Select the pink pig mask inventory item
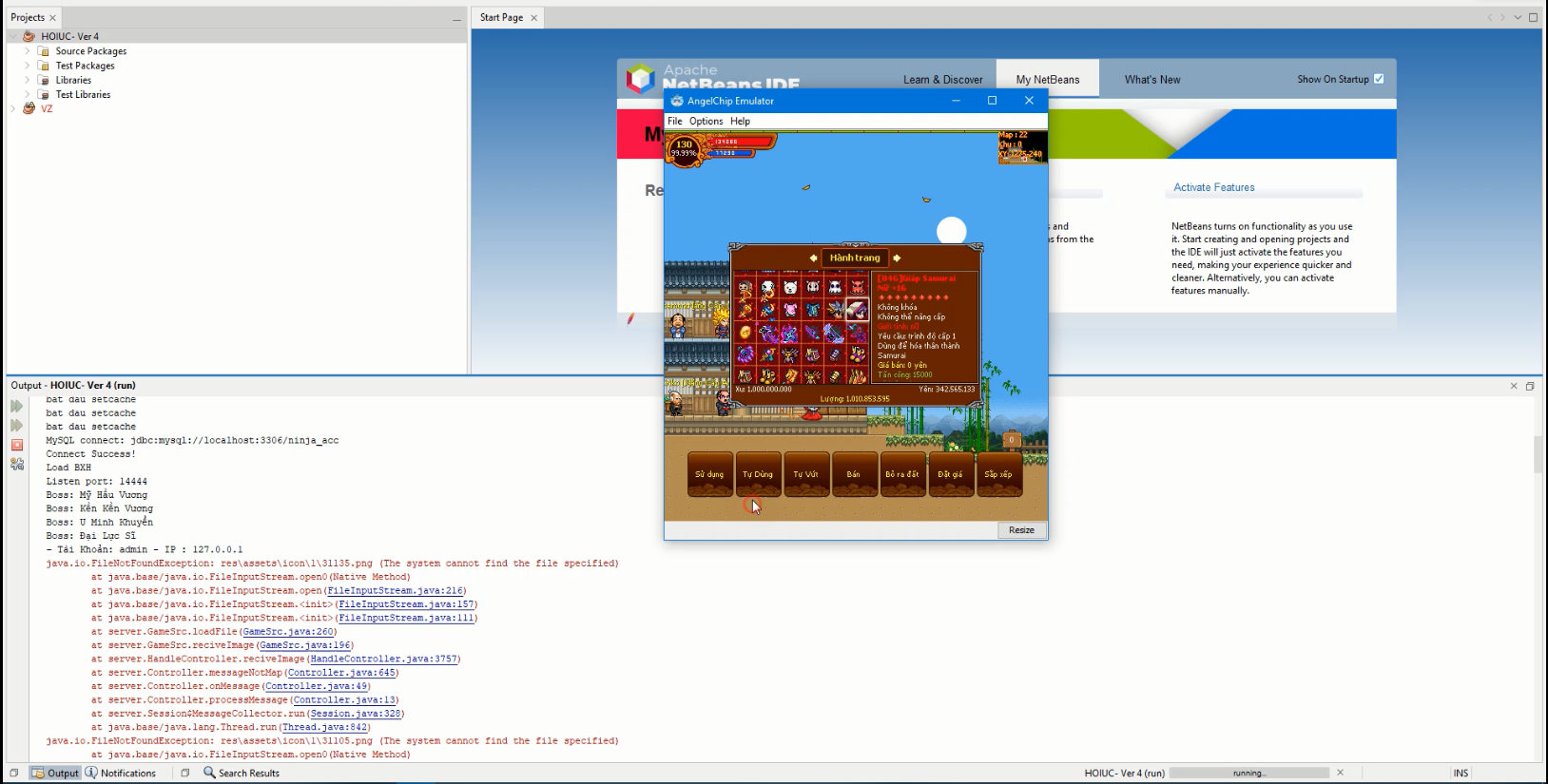 click(x=790, y=310)
